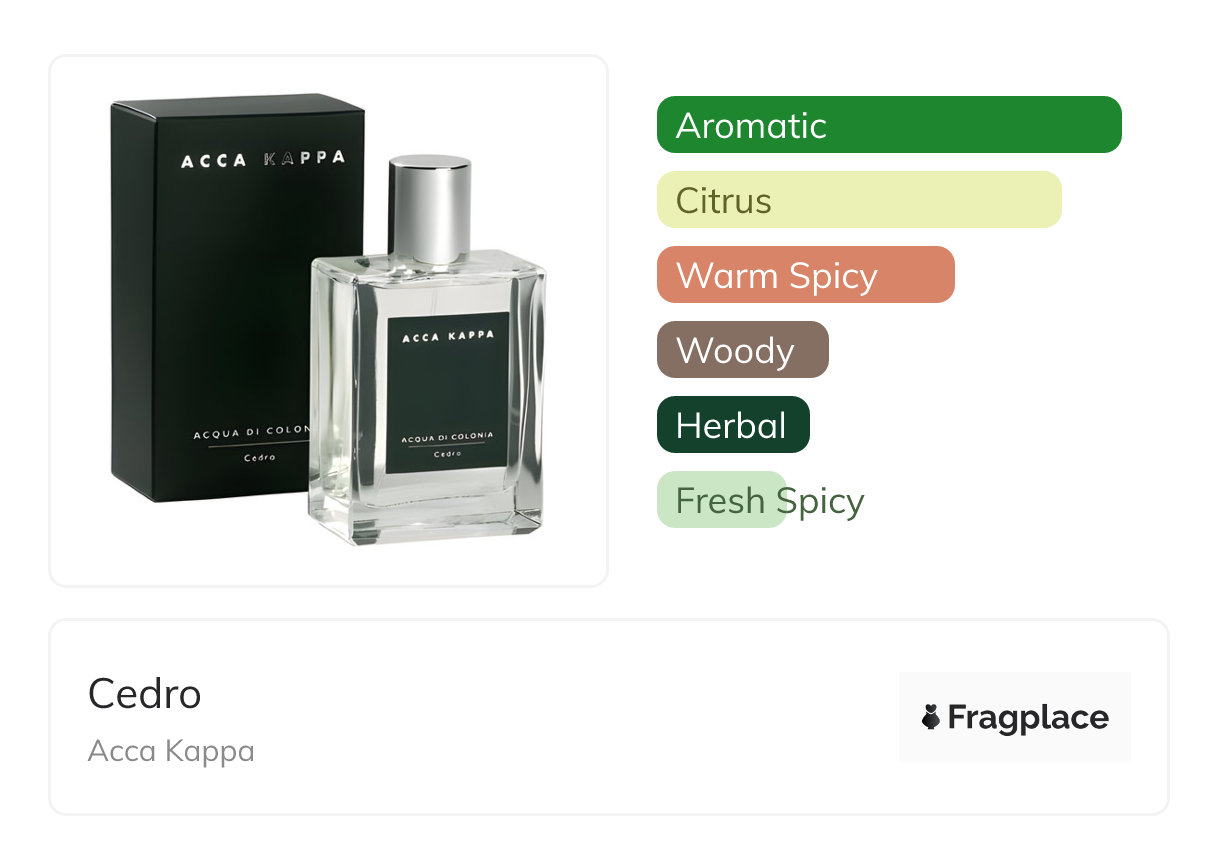The image size is (1218, 864).
Task: Open the Cedro fragrance title
Action: (x=145, y=693)
